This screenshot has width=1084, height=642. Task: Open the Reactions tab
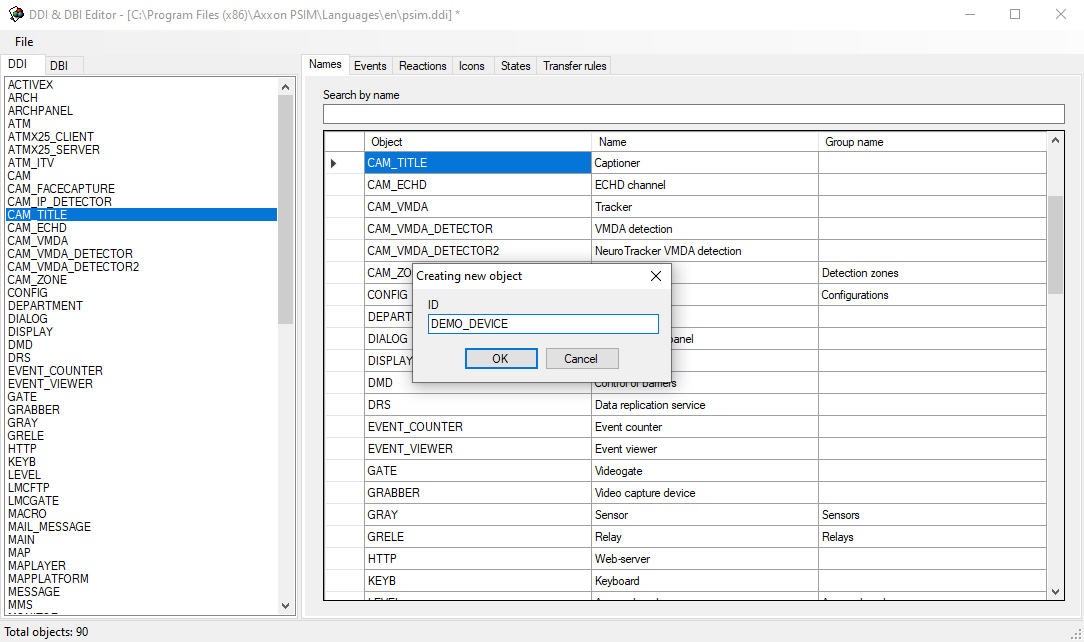point(422,66)
